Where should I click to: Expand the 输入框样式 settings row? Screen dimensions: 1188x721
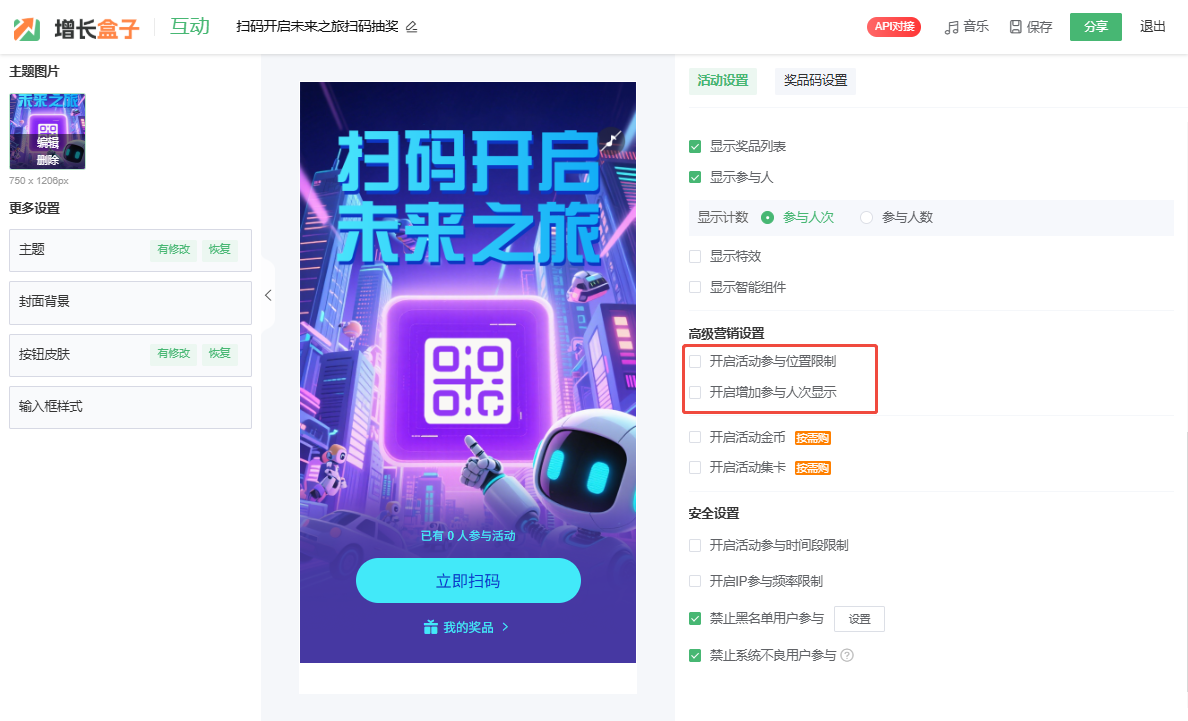tap(130, 407)
